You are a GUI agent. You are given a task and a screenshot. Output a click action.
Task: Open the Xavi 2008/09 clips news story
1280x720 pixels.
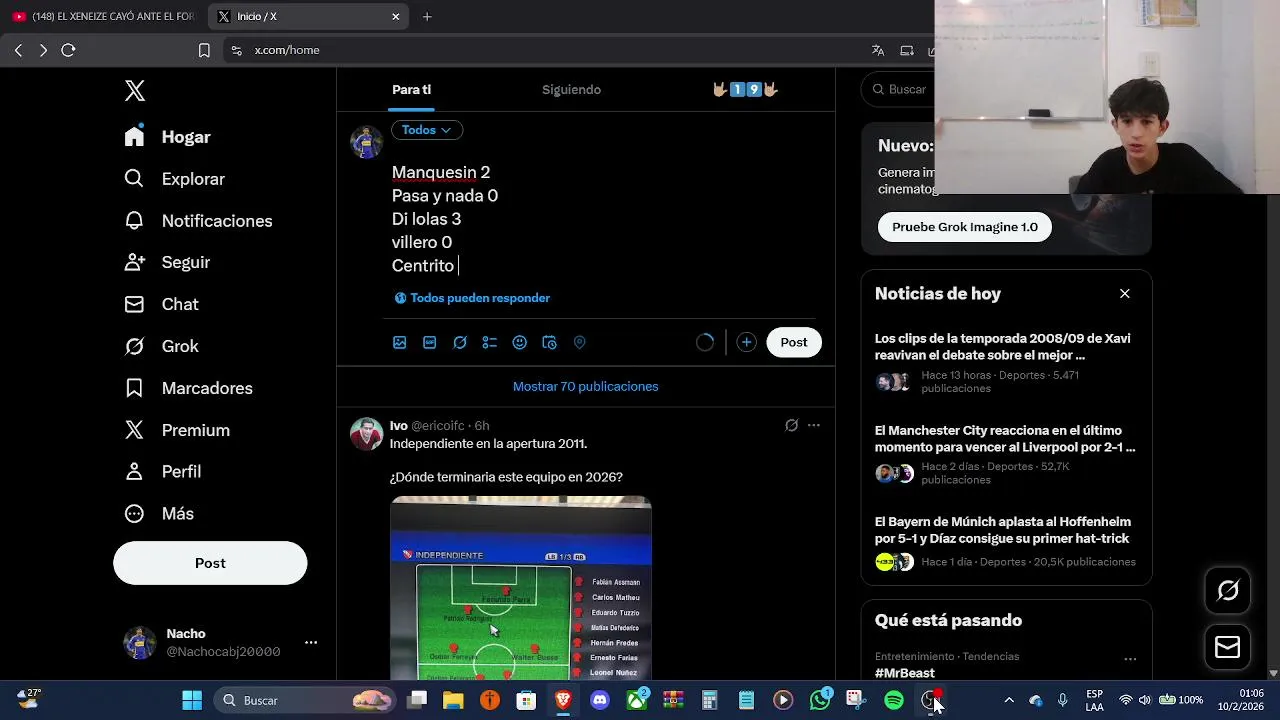1006,361
